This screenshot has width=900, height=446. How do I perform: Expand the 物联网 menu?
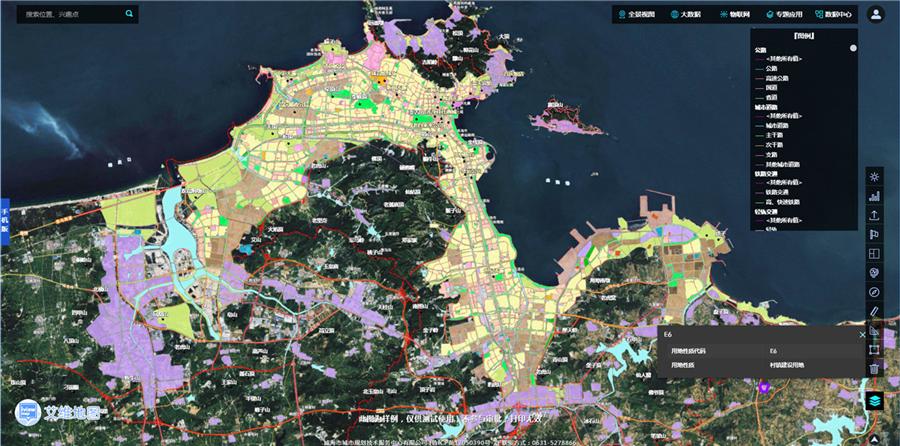click(735, 14)
